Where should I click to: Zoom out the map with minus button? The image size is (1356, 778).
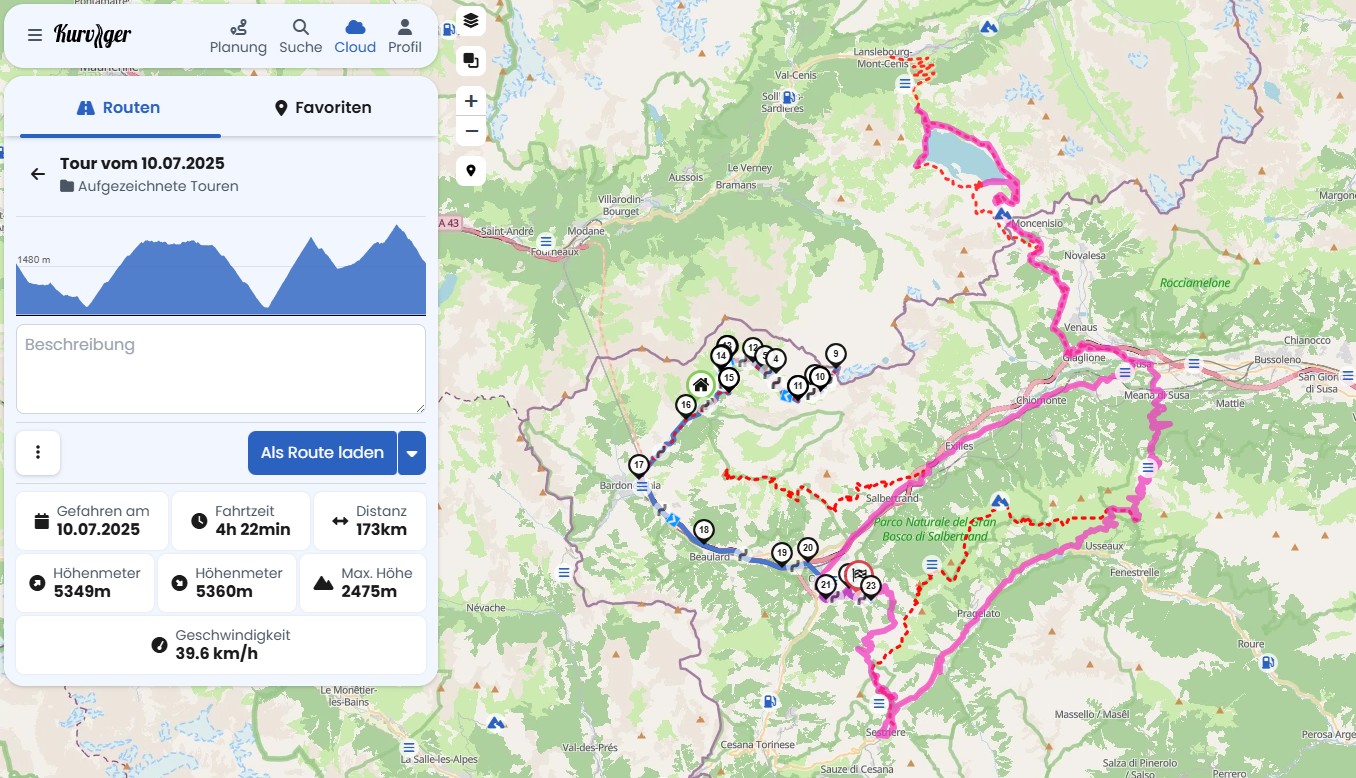[471, 131]
